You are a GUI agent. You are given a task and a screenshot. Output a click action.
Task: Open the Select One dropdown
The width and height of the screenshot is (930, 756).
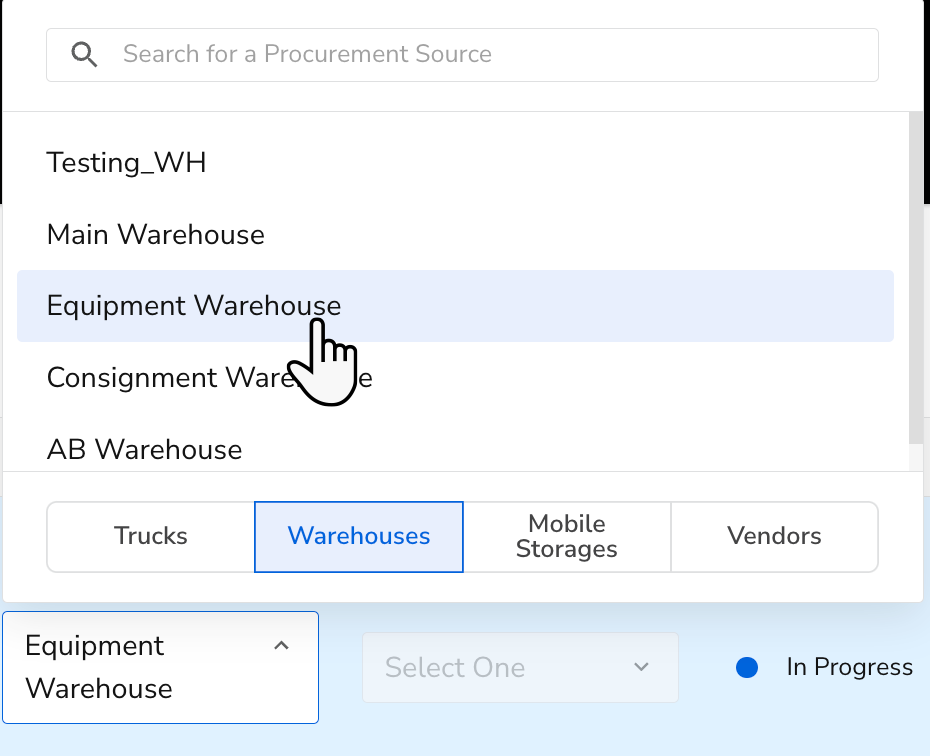[x=520, y=667]
